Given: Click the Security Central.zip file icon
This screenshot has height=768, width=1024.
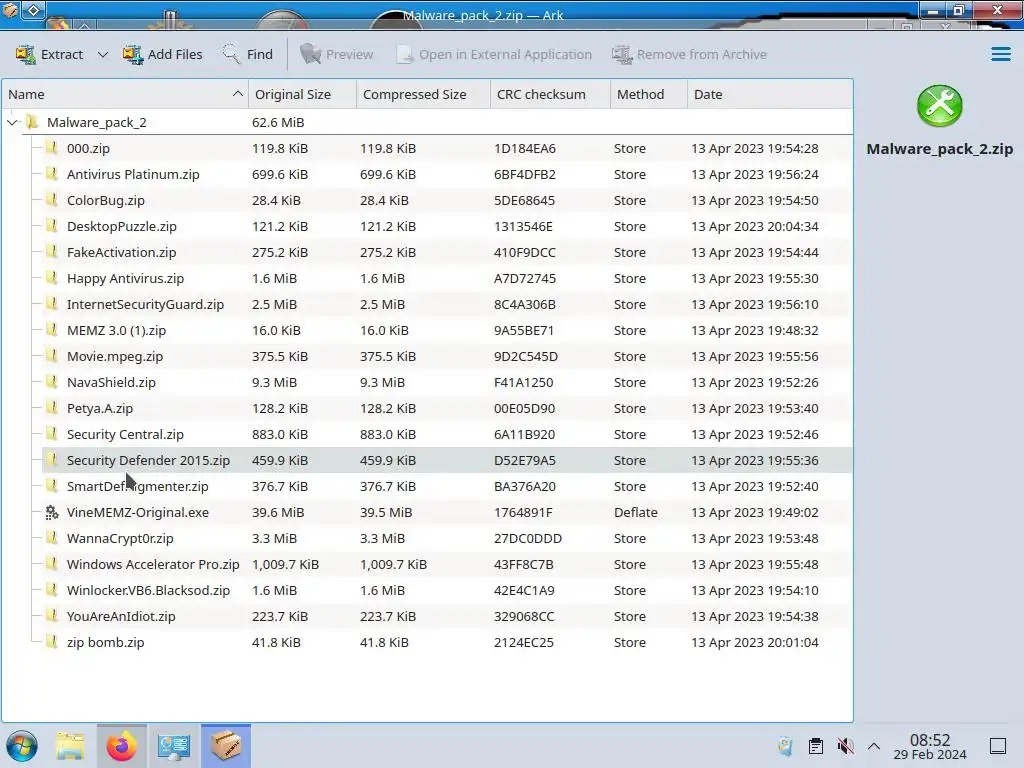Looking at the screenshot, I should (52, 434).
